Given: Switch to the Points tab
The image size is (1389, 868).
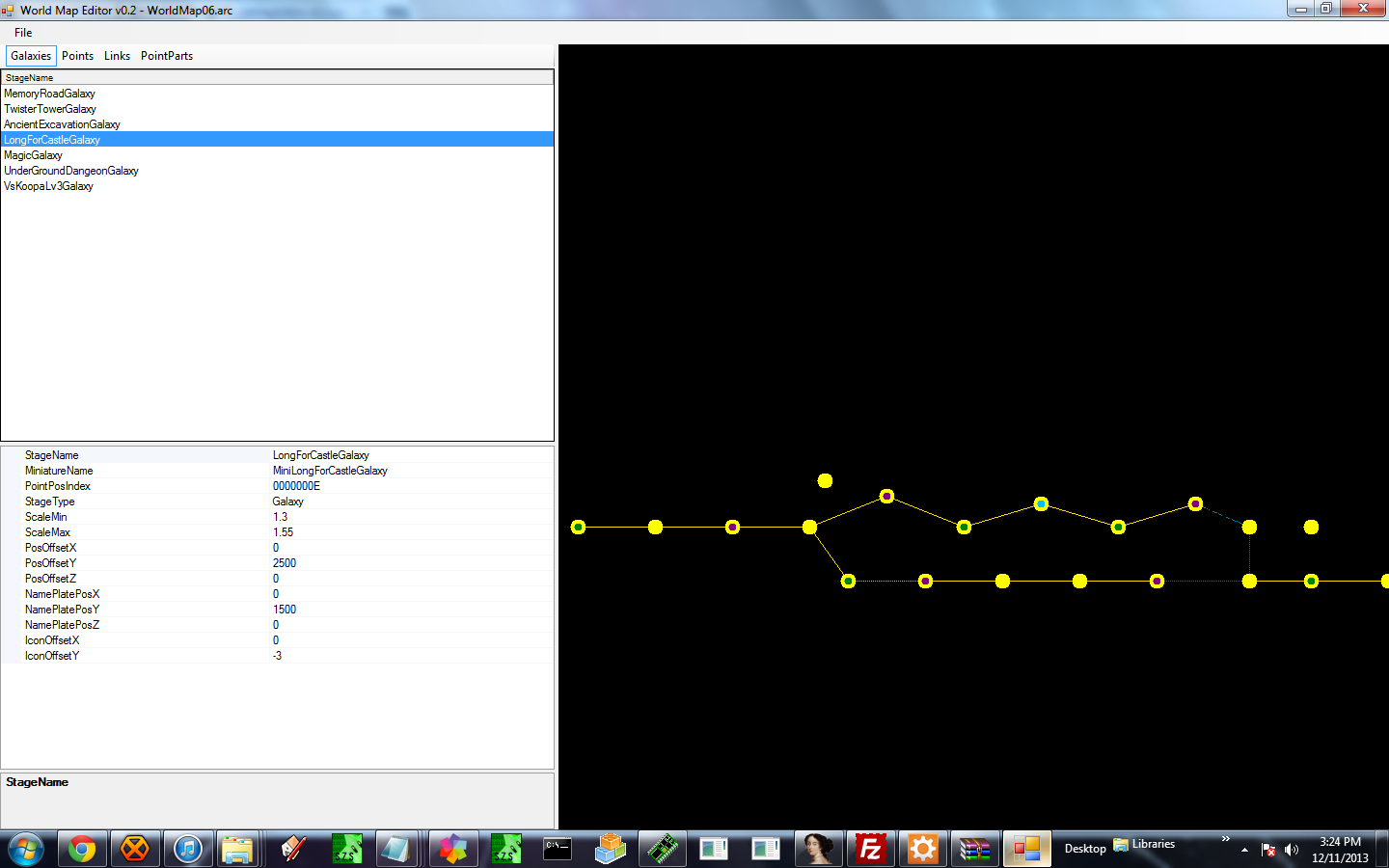Looking at the screenshot, I should pos(77,56).
